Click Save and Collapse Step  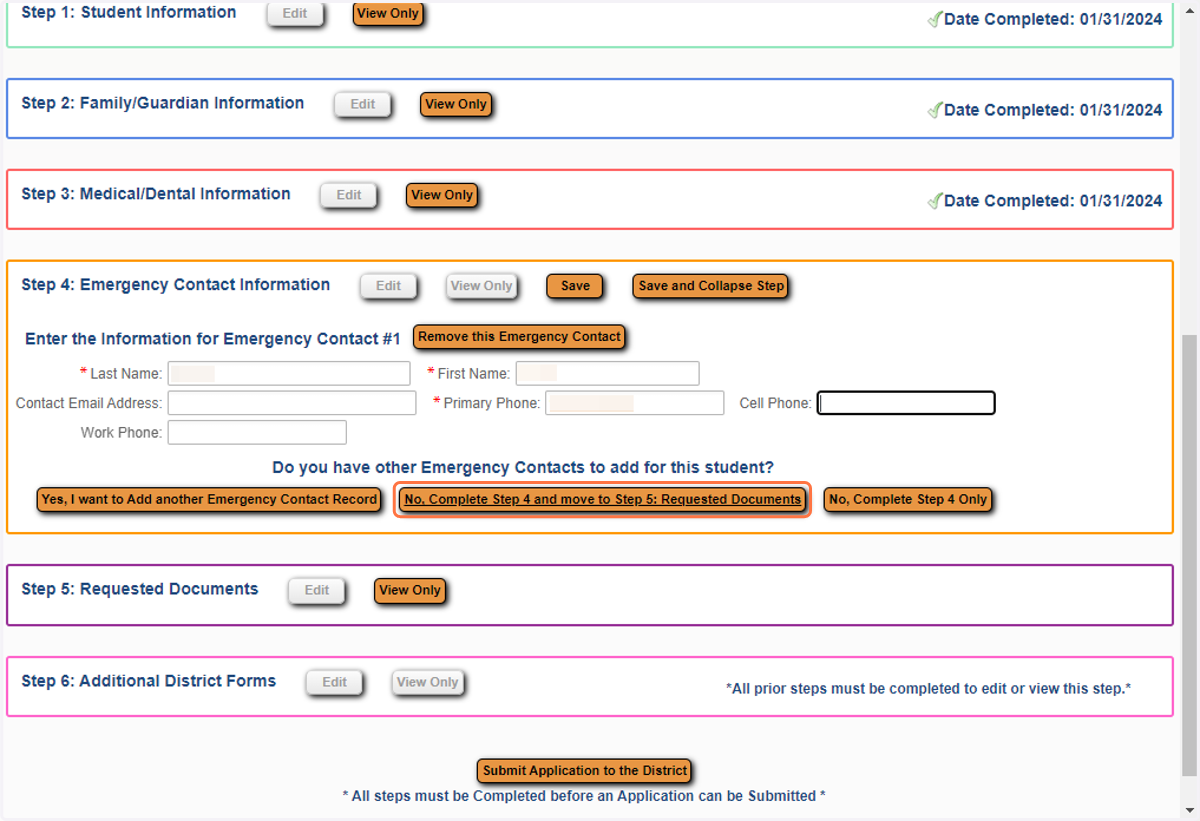[x=711, y=286]
